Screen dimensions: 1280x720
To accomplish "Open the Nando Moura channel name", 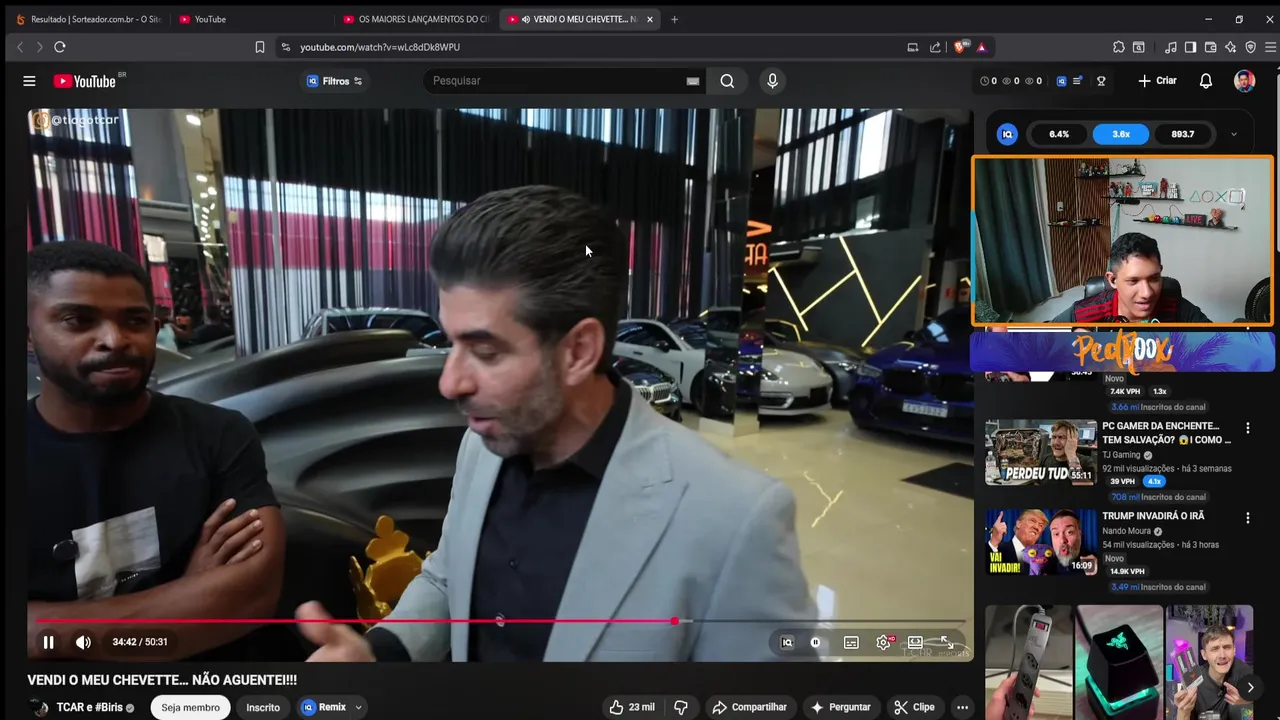I will [x=1126, y=531].
